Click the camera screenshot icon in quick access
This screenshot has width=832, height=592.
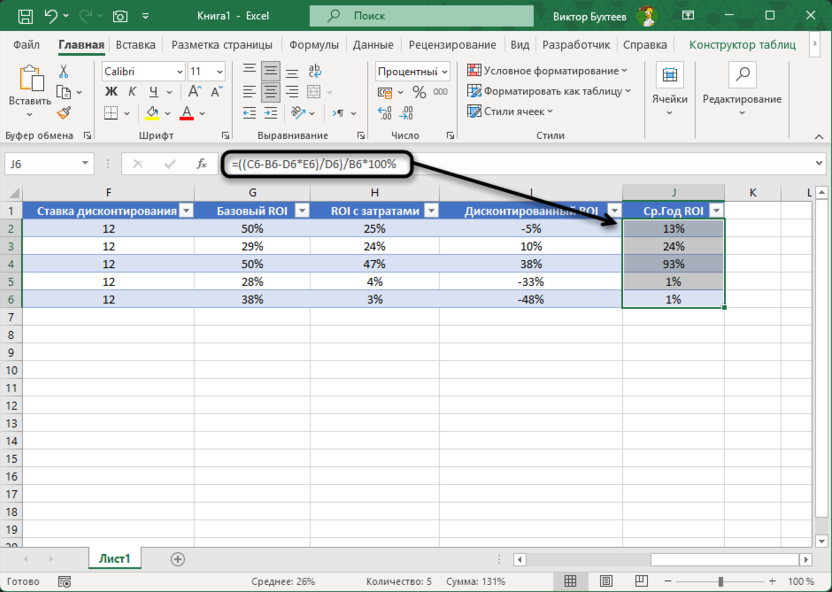120,16
